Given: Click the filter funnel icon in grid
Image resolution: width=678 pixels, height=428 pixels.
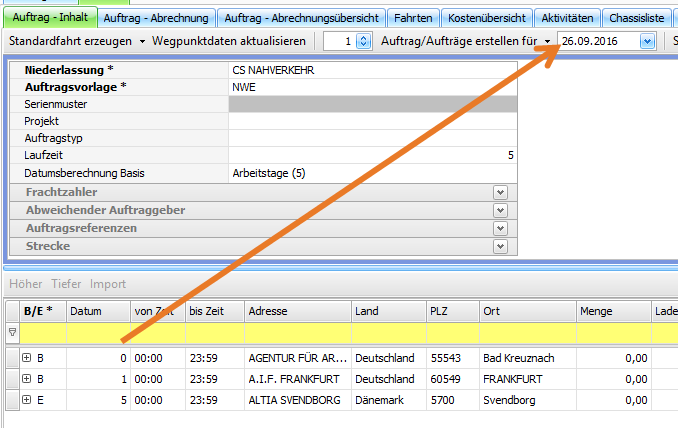Looking at the screenshot, I should tap(12, 332).
